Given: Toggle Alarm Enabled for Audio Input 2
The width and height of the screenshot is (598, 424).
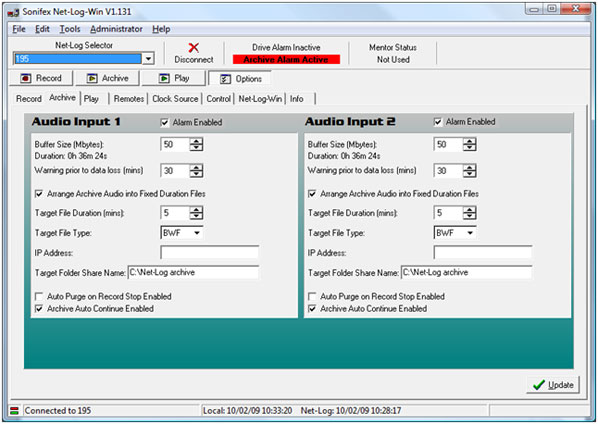Looking at the screenshot, I should click(x=438, y=122).
